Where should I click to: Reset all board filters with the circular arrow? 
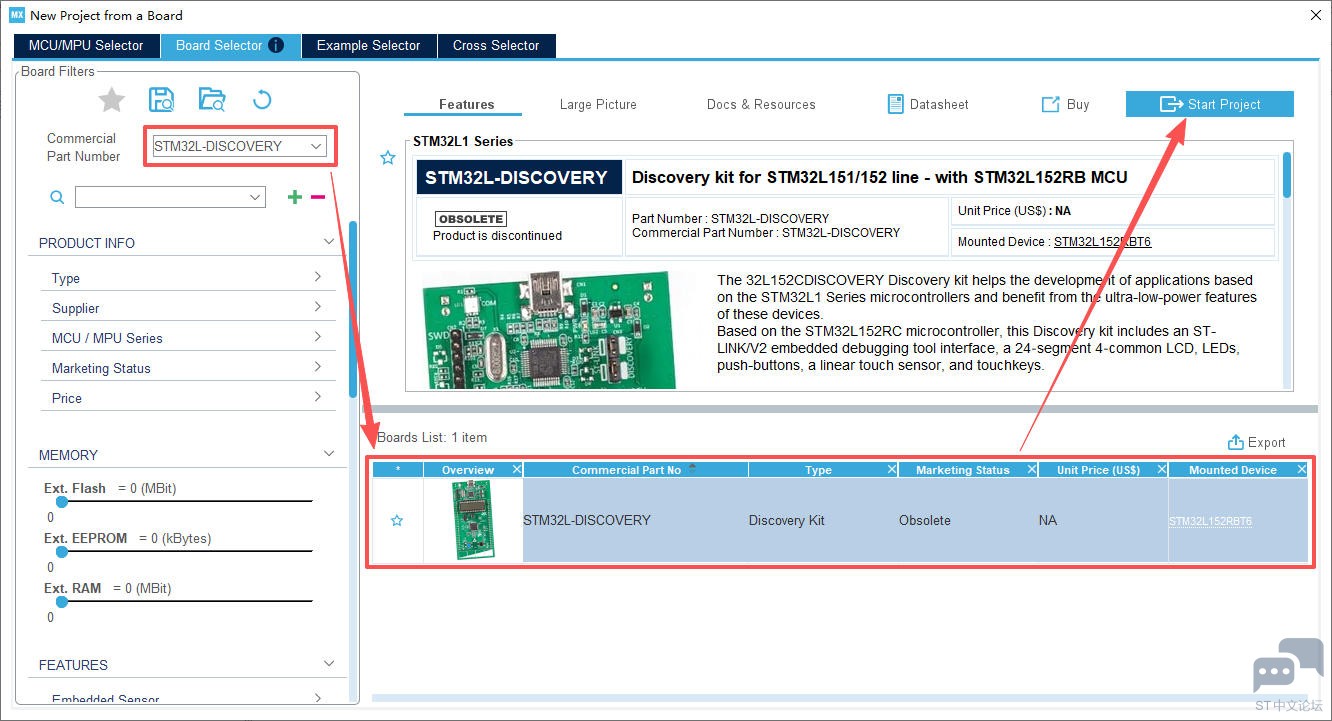click(x=262, y=99)
